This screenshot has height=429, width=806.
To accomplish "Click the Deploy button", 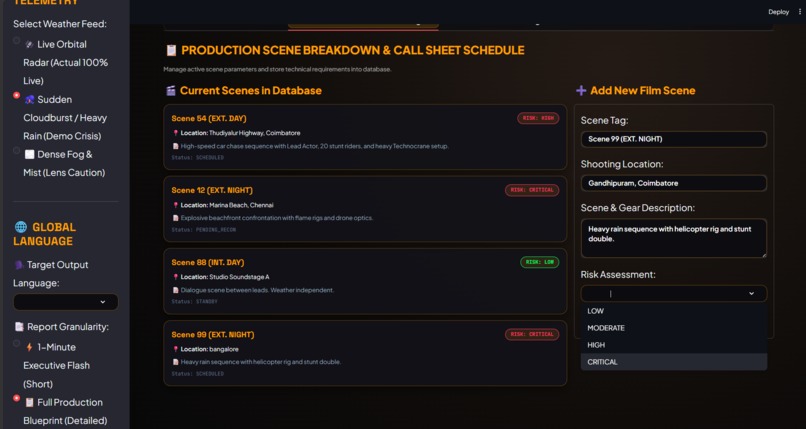I will click(778, 12).
